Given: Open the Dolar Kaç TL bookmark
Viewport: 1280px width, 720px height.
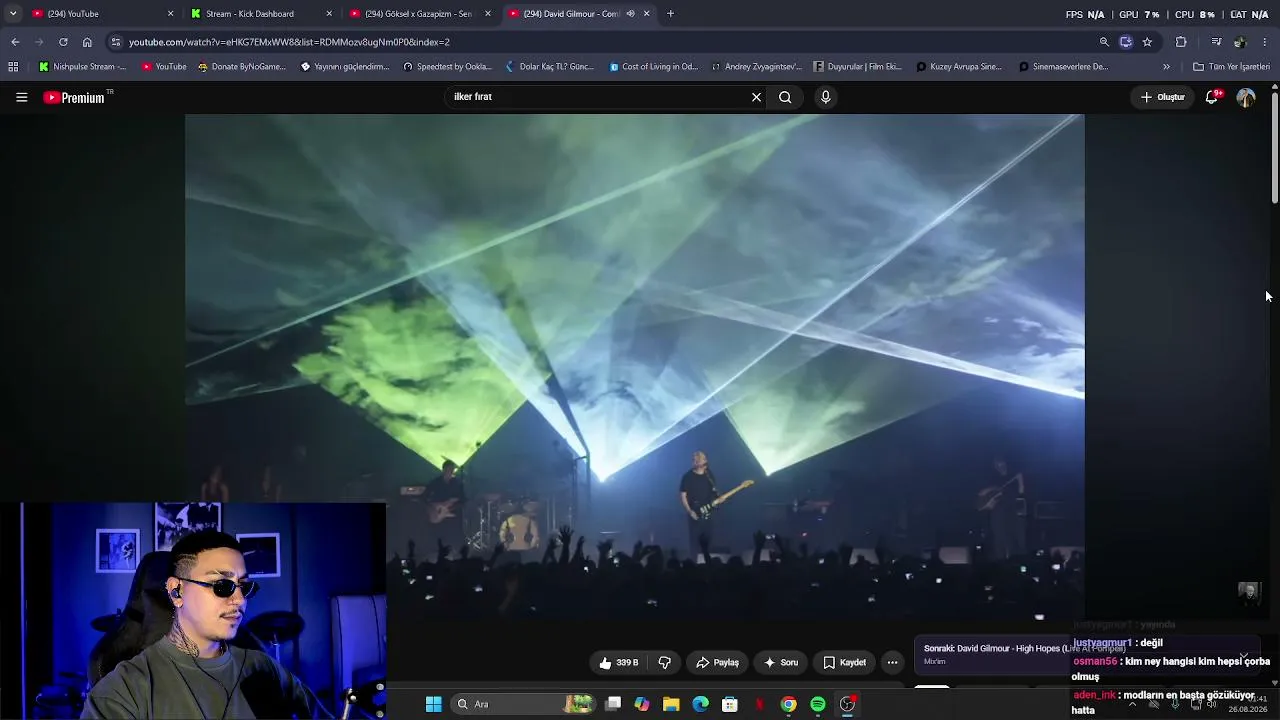Looking at the screenshot, I should 549,67.
